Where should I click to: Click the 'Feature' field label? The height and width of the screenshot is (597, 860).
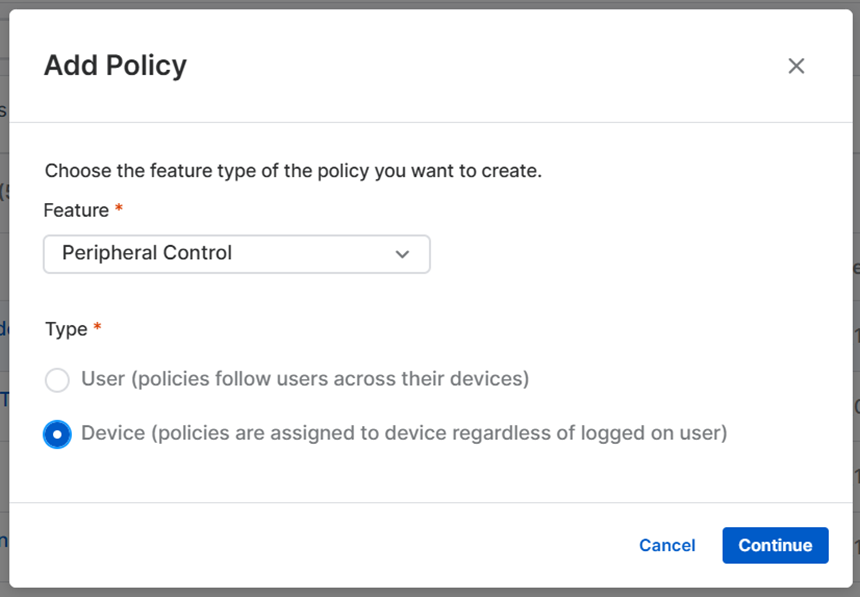[x=76, y=211]
